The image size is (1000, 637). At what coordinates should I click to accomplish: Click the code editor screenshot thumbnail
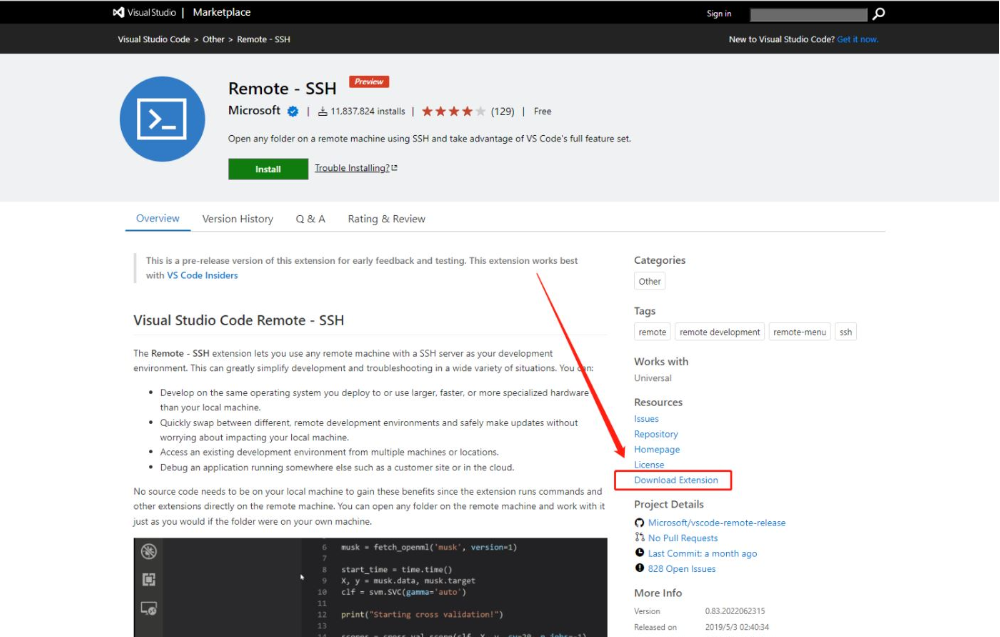pyautogui.click(x=371, y=587)
